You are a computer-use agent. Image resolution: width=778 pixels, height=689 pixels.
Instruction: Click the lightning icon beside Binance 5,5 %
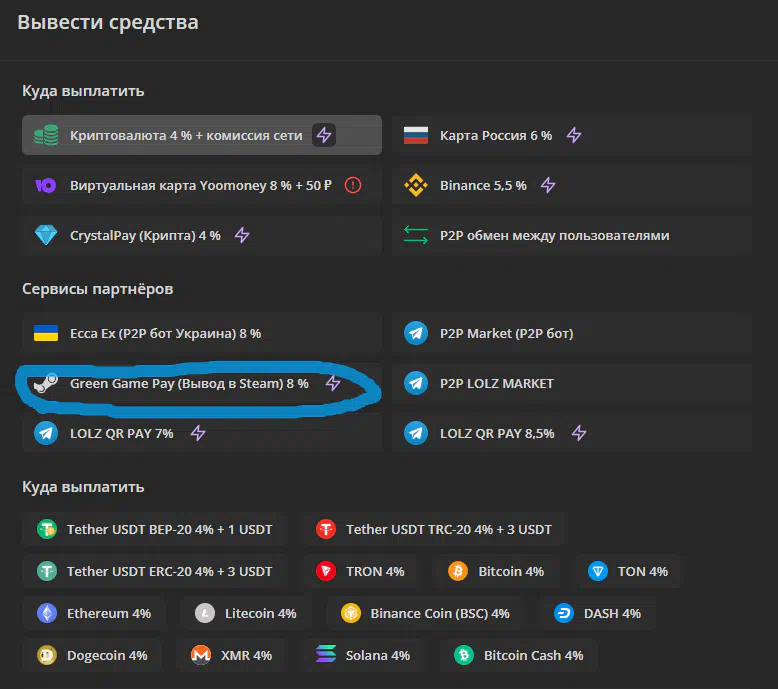[x=548, y=186]
